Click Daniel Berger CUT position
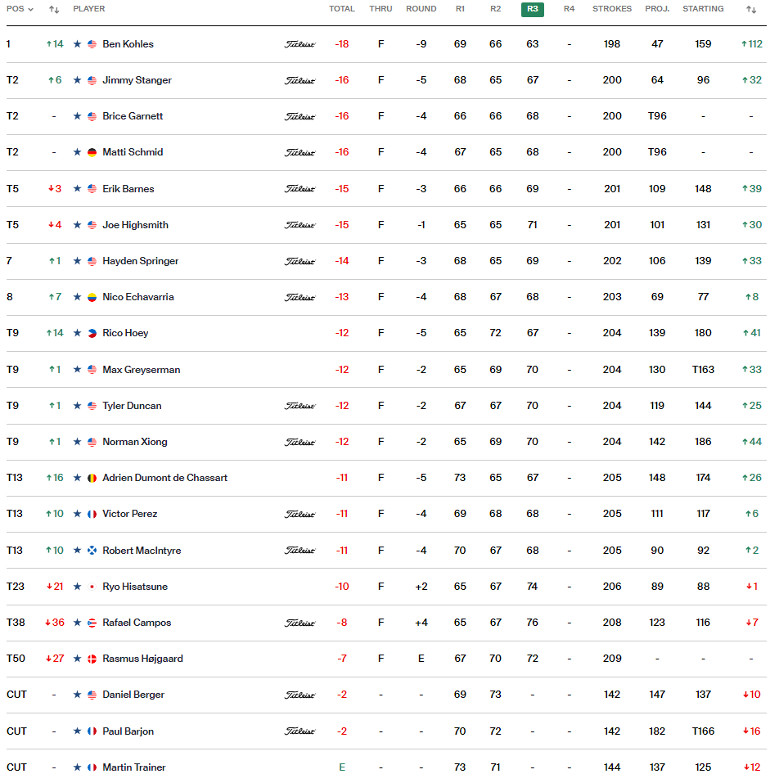 pos(16,695)
